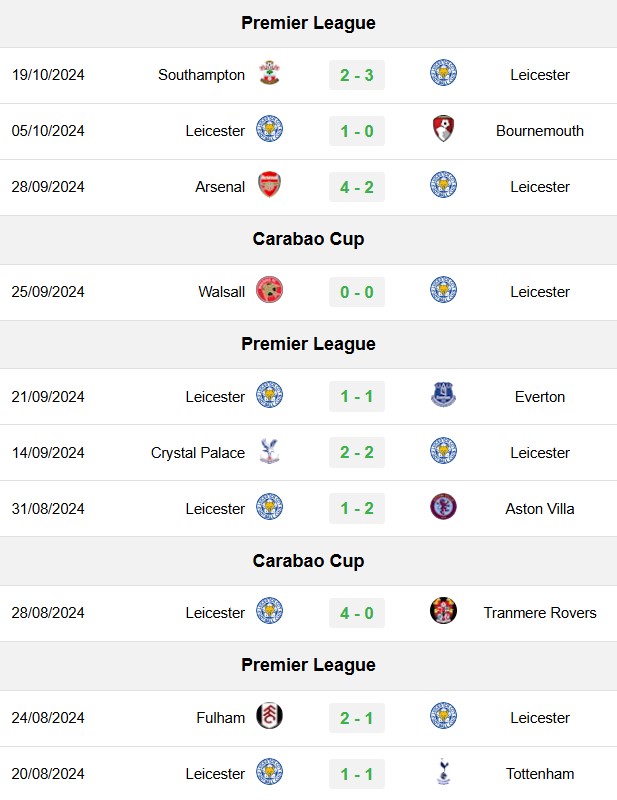Open the 0 - 0 Walsall match score
Screen dimensions: 617x800
pyautogui.click(x=357, y=292)
